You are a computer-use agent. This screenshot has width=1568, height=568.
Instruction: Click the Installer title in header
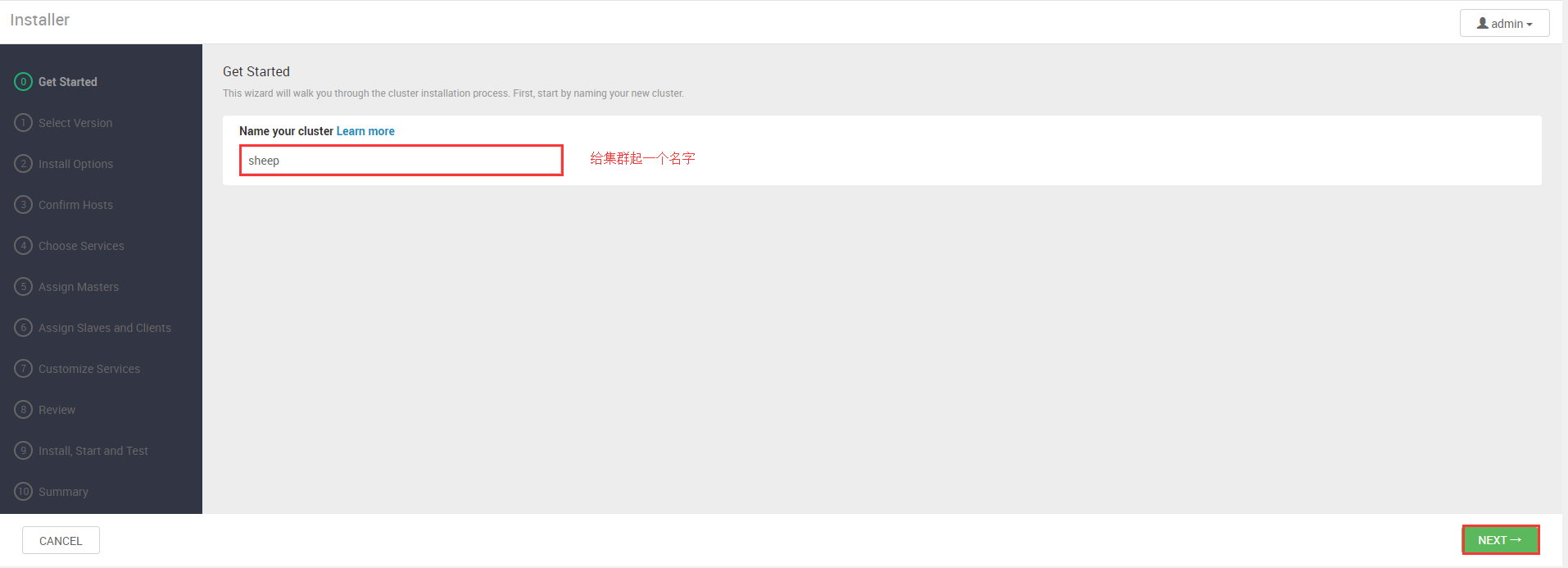click(39, 20)
